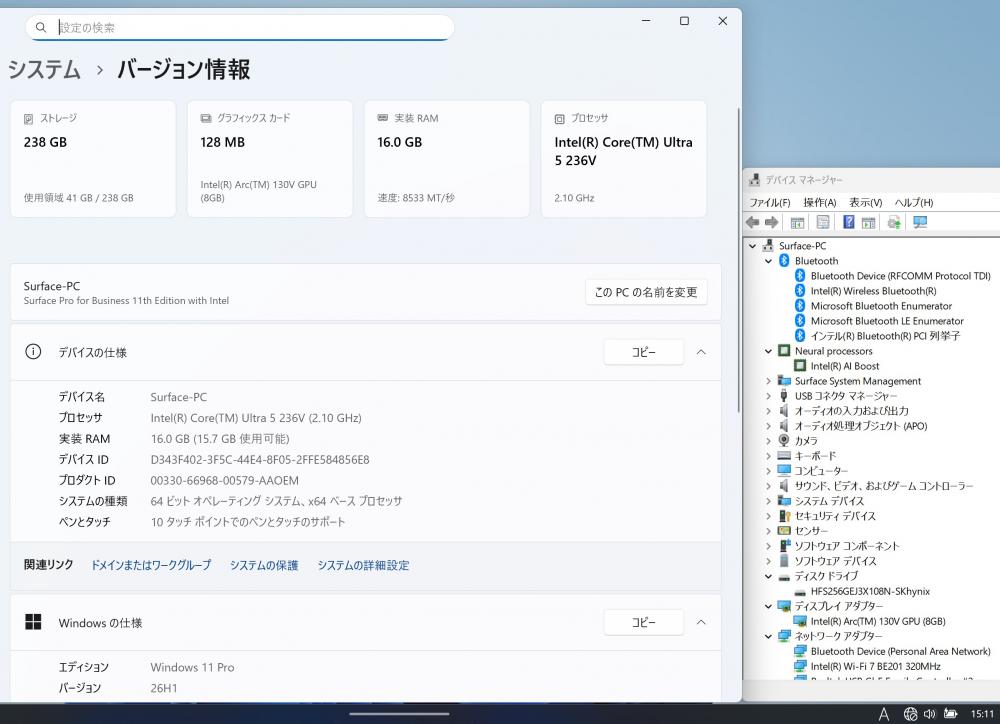The height and width of the screenshot is (724, 1000).
Task: Click the search magnifier icon in Settings
Action: (41, 28)
